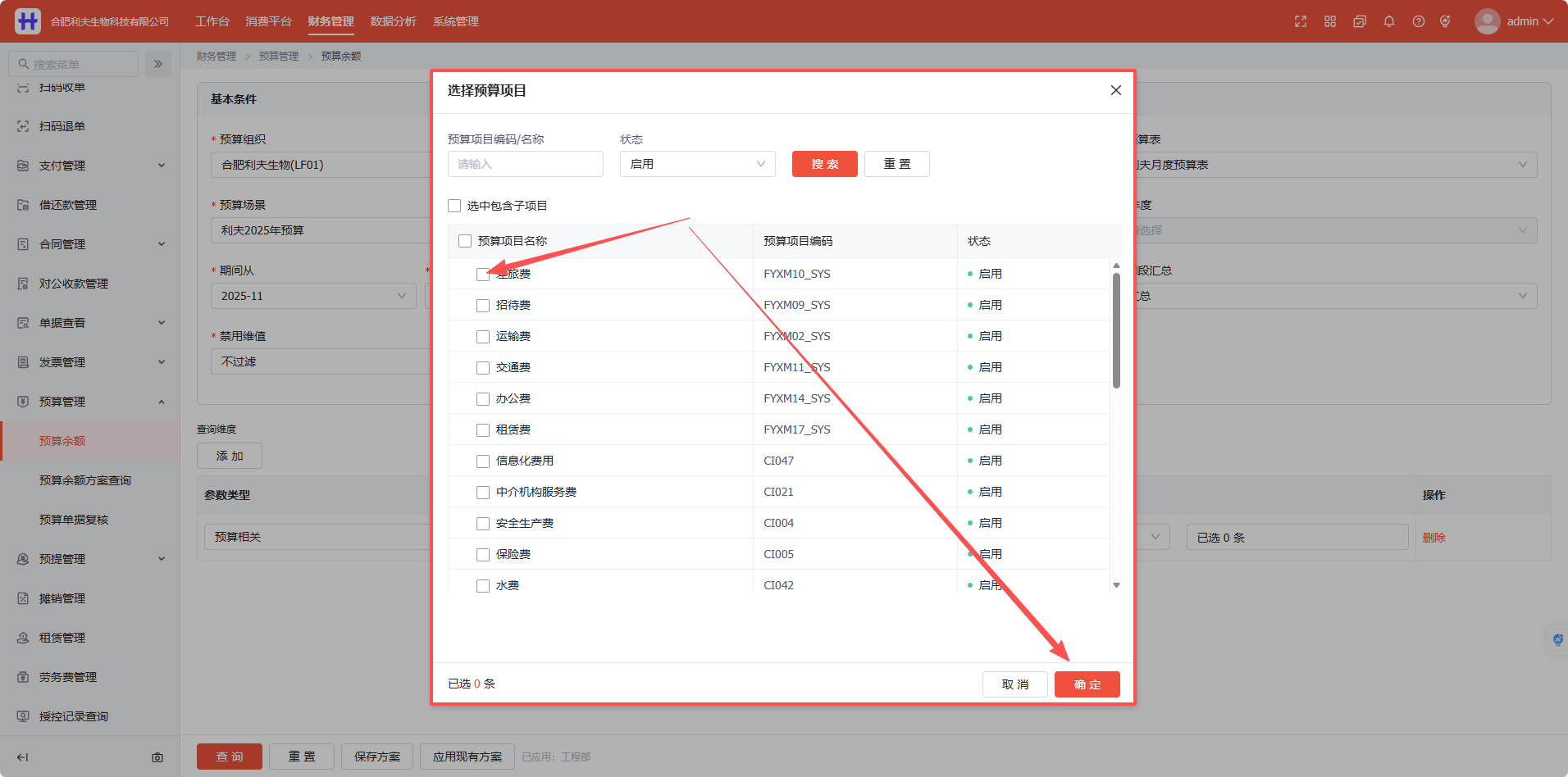
Task: Expand the 发票管理 sidebar menu
Action: click(162, 362)
